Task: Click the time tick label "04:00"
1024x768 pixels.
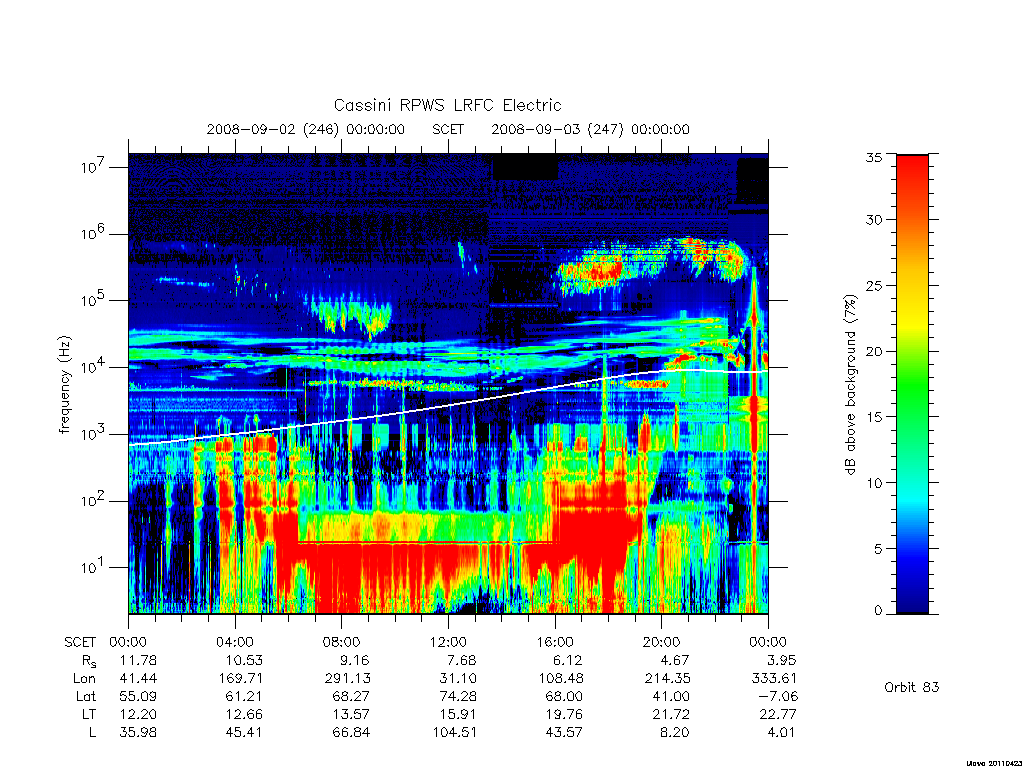Action: (235, 642)
